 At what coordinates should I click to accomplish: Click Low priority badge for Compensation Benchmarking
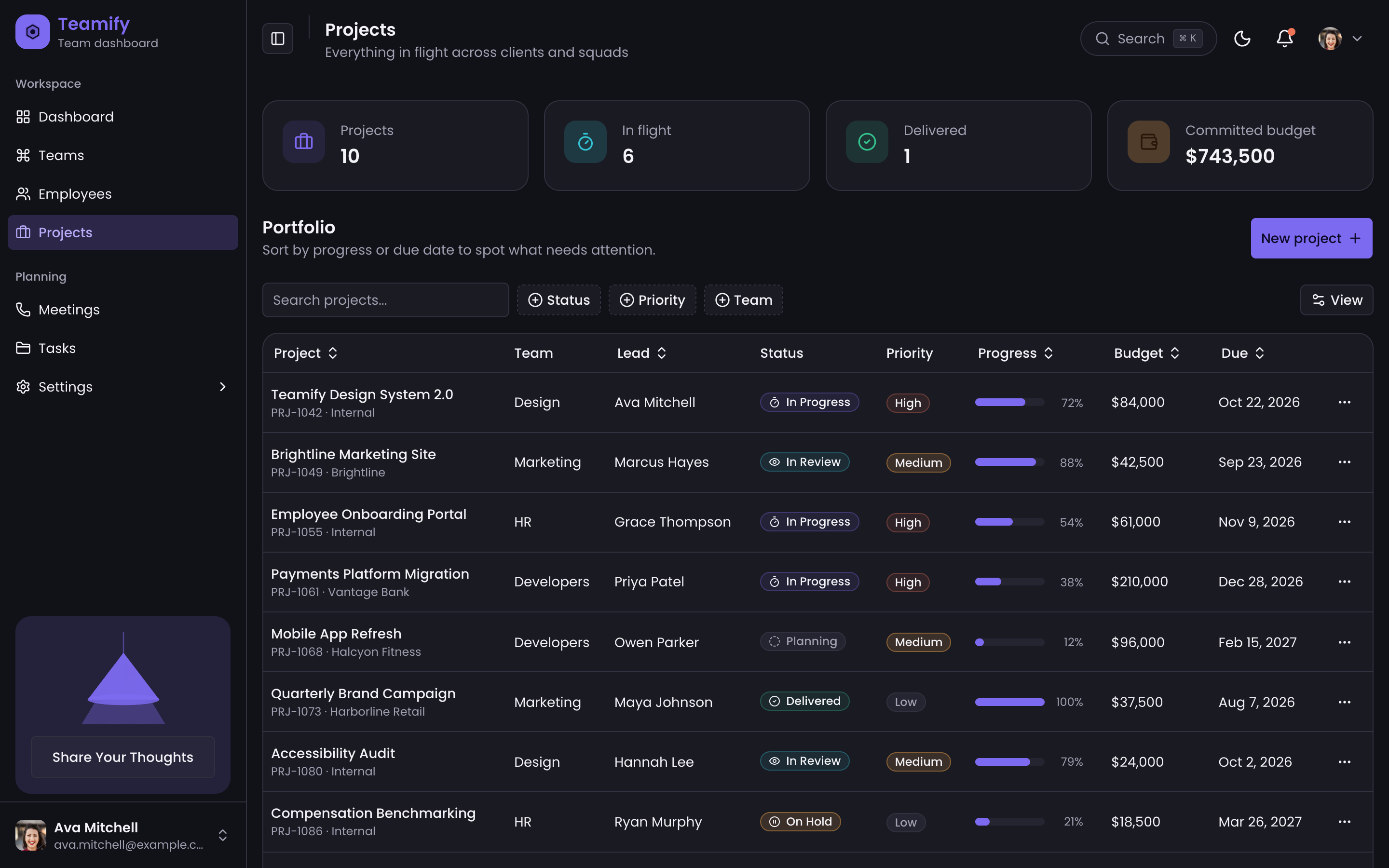pyautogui.click(x=906, y=822)
